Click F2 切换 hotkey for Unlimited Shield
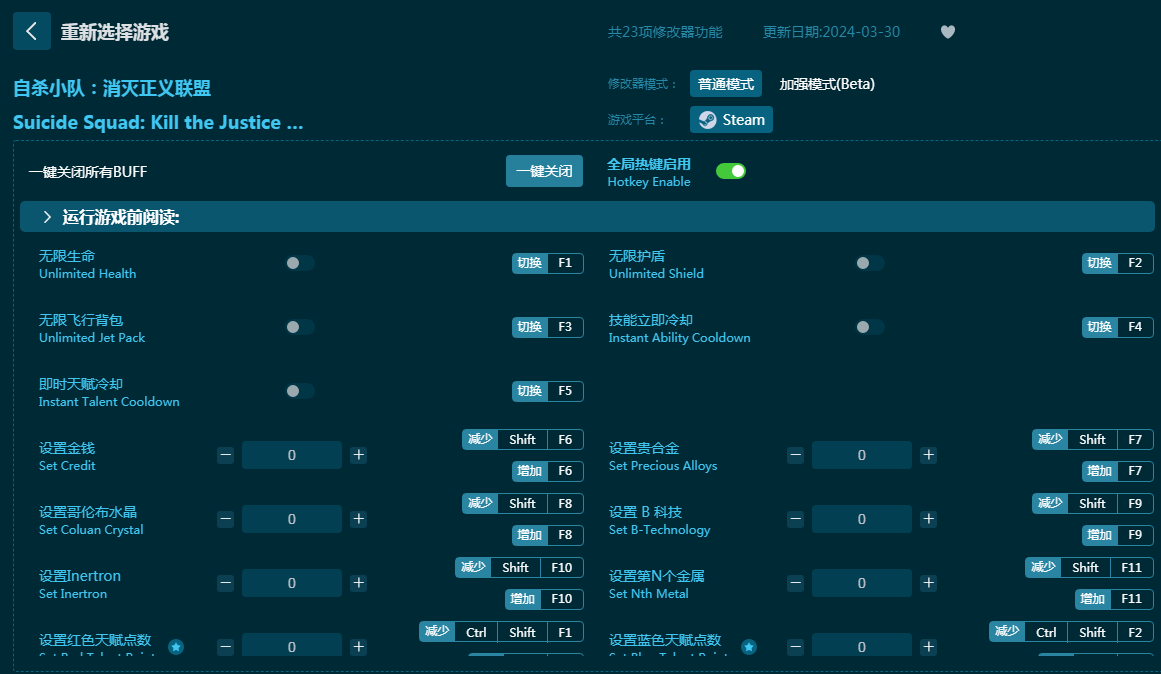Viewport: 1161px width, 674px height. (1117, 263)
